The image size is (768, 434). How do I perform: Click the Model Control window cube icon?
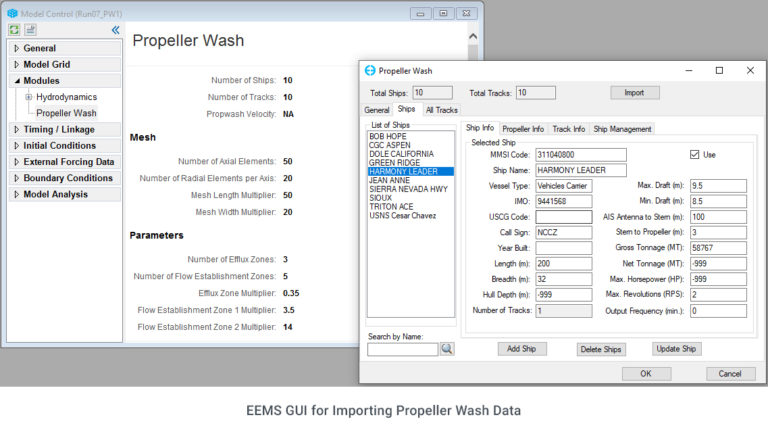pyautogui.click(x=12, y=12)
